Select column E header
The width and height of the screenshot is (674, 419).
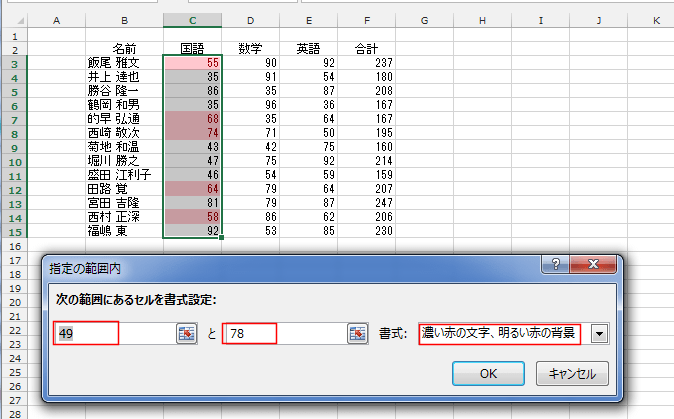(x=309, y=21)
